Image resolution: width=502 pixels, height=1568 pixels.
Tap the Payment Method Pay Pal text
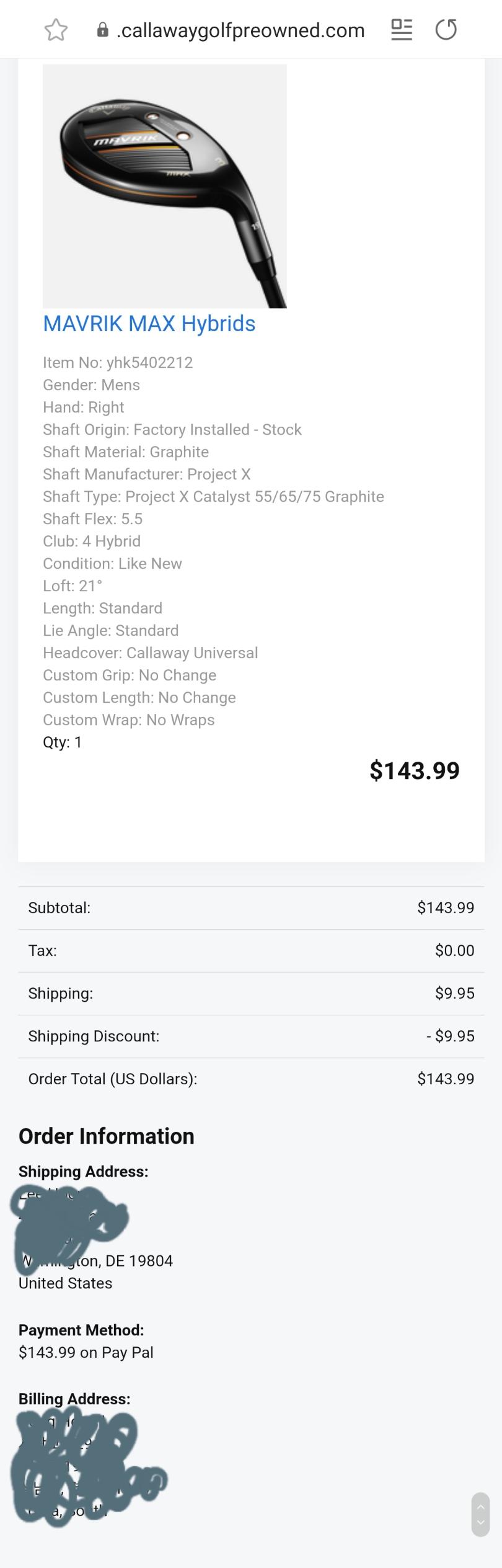tap(86, 1352)
